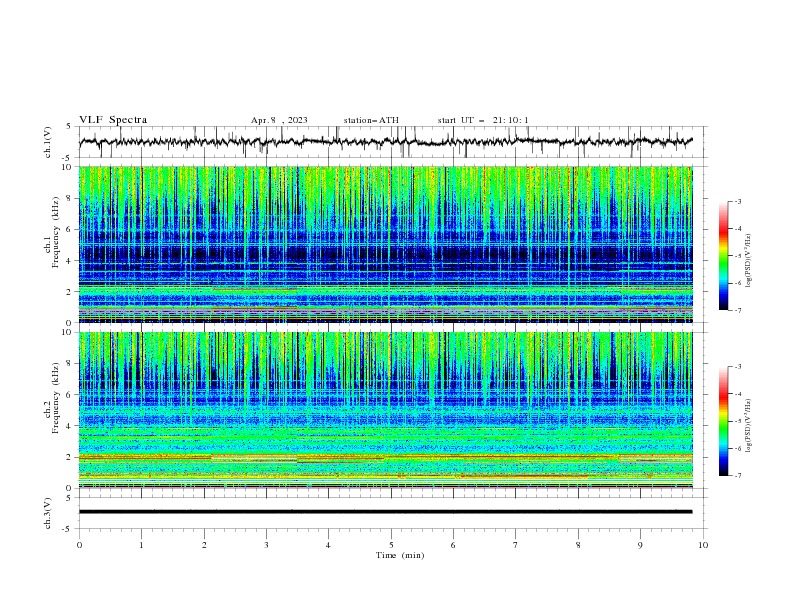The width and height of the screenshot is (792, 612).
Task: Select the log(PSD) label beside ch.2 color bar
Action: [x=749, y=426]
